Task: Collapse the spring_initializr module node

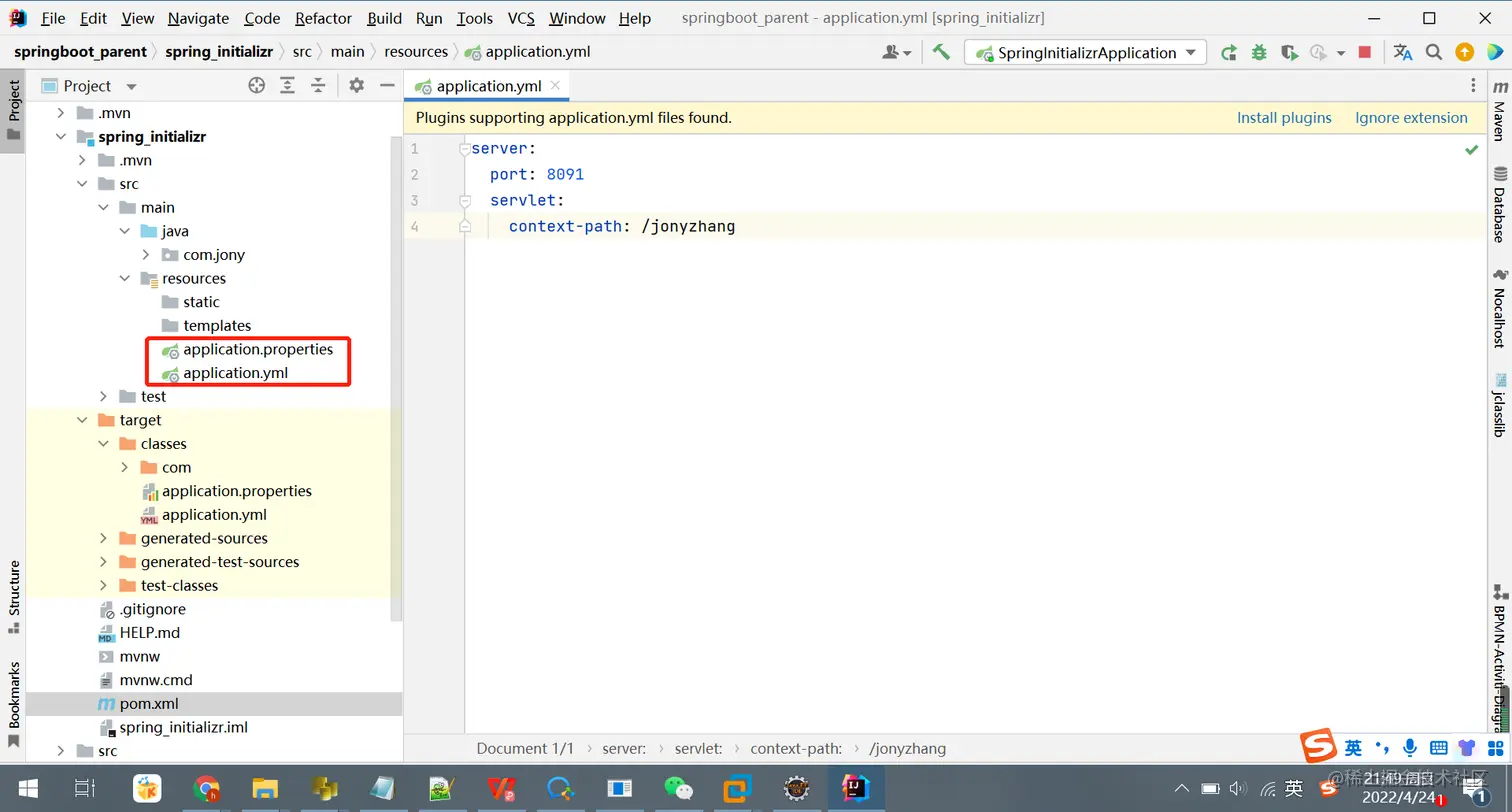Action: coord(61,137)
